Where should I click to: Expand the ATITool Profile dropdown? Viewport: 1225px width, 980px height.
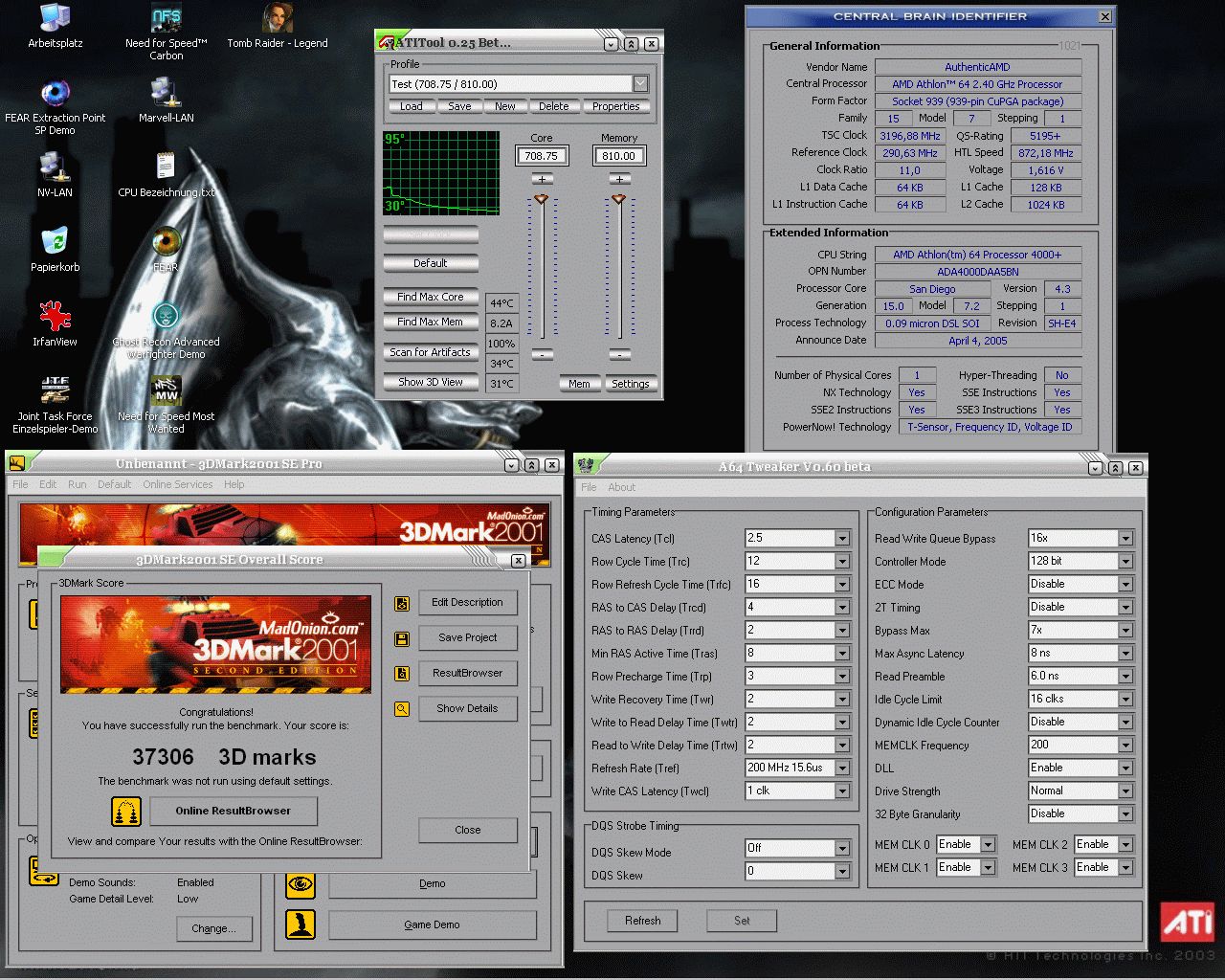641,84
